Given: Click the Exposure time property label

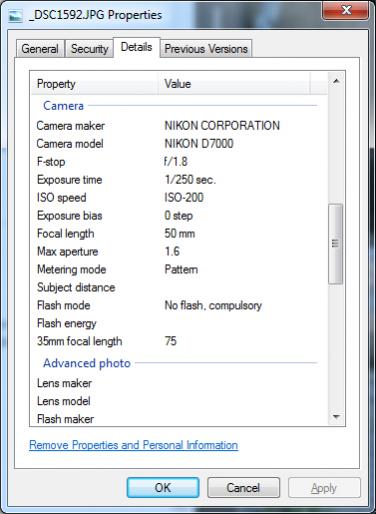Looking at the screenshot, I should click(x=70, y=180).
